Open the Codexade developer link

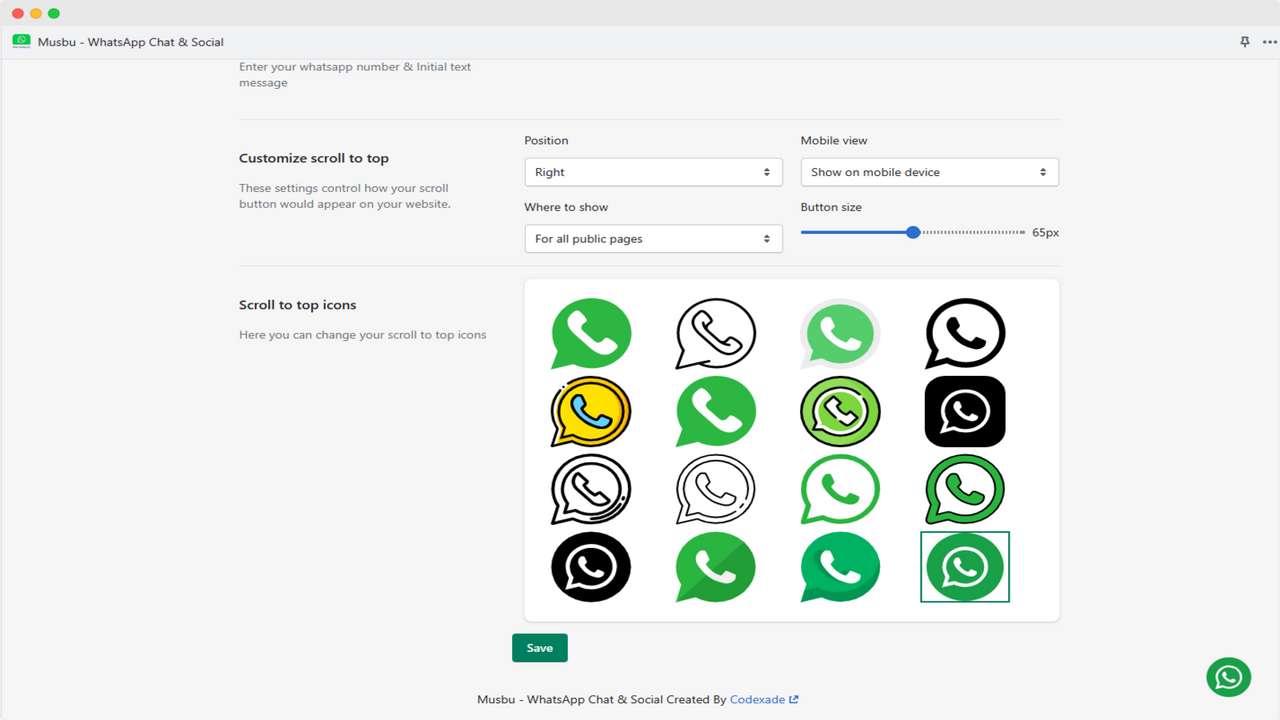click(x=758, y=699)
